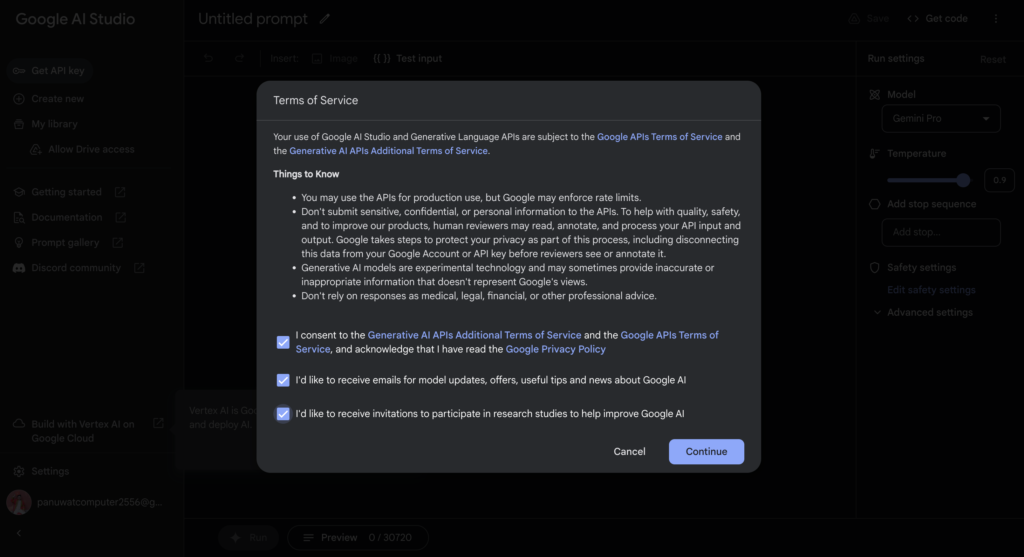Open Generative AI APIs Additional Terms link beside consent checkbox
Viewport: 1024px width, 557px height.
(474, 335)
